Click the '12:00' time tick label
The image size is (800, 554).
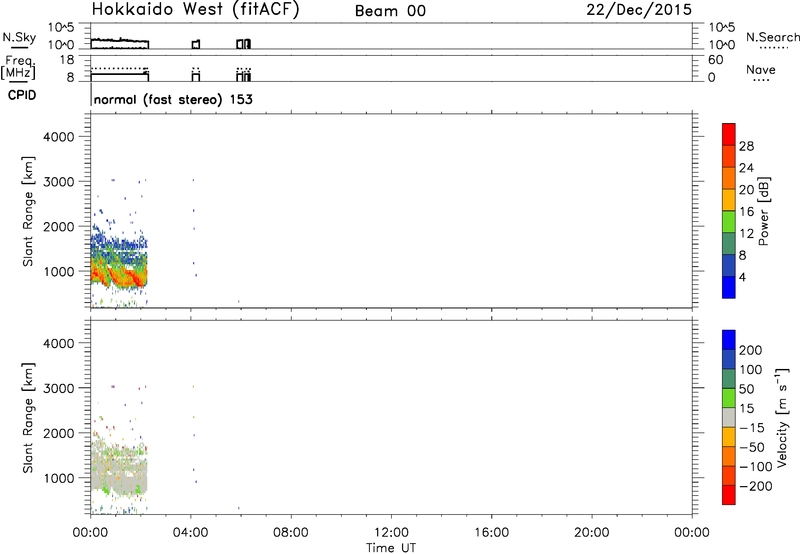click(391, 533)
